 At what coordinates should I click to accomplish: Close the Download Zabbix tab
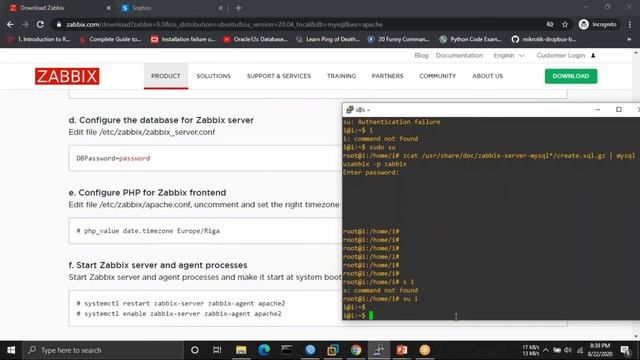[x=109, y=8]
